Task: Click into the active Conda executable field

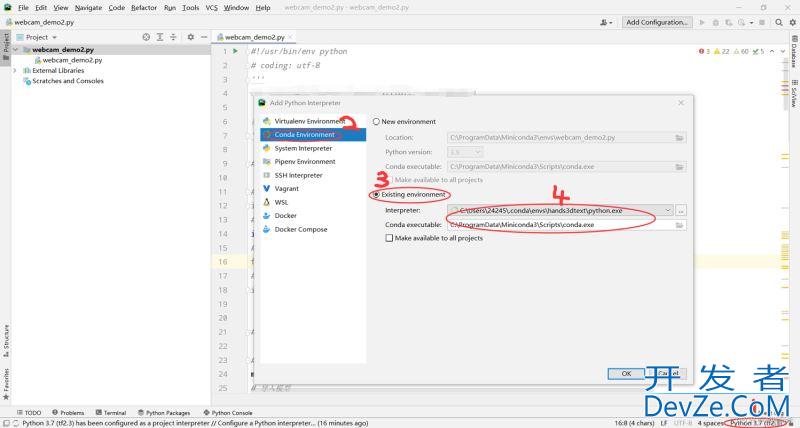Action: pos(566,225)
